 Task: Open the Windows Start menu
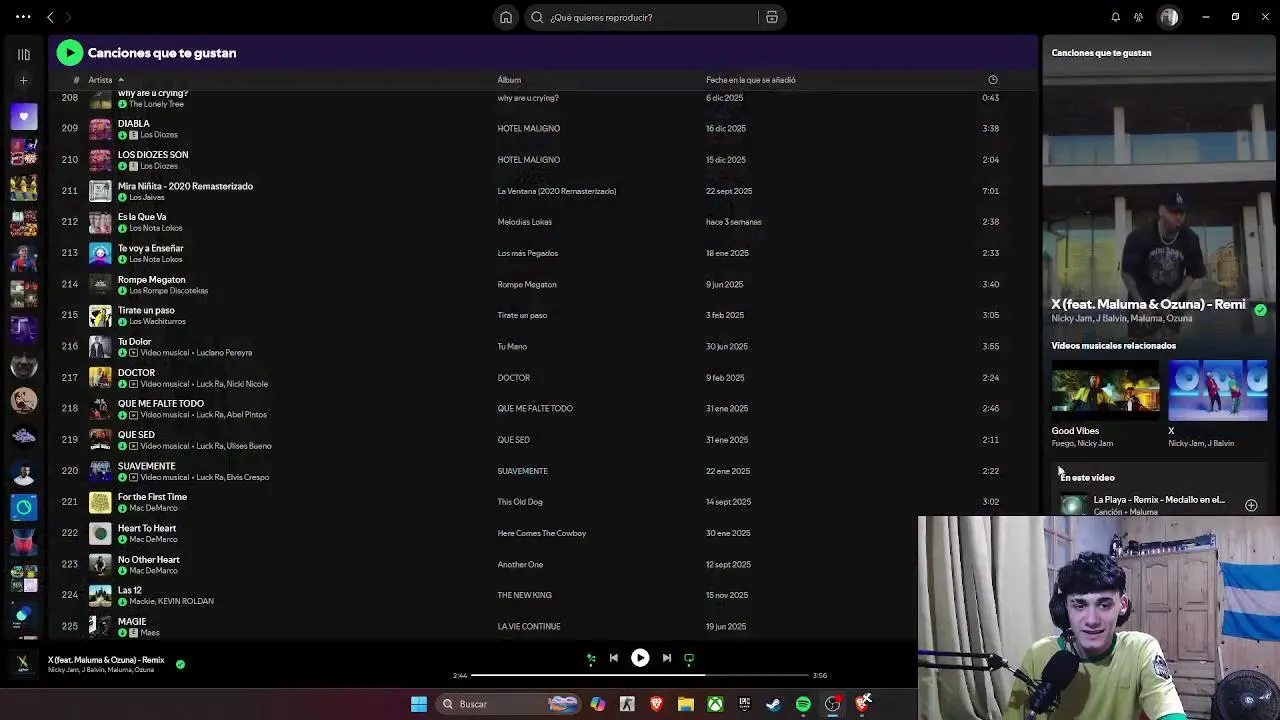[x=419, y=704]
